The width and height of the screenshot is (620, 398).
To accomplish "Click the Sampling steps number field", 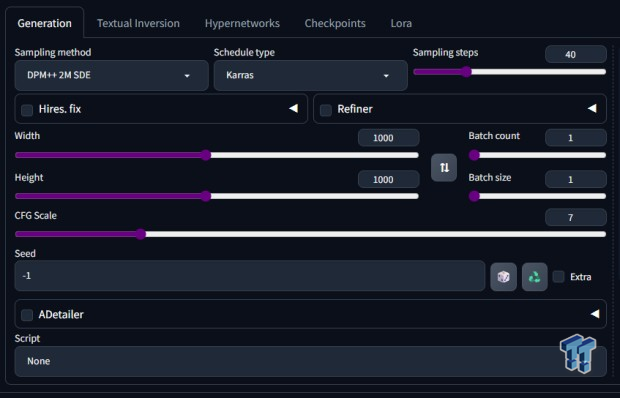I will 576,55.
